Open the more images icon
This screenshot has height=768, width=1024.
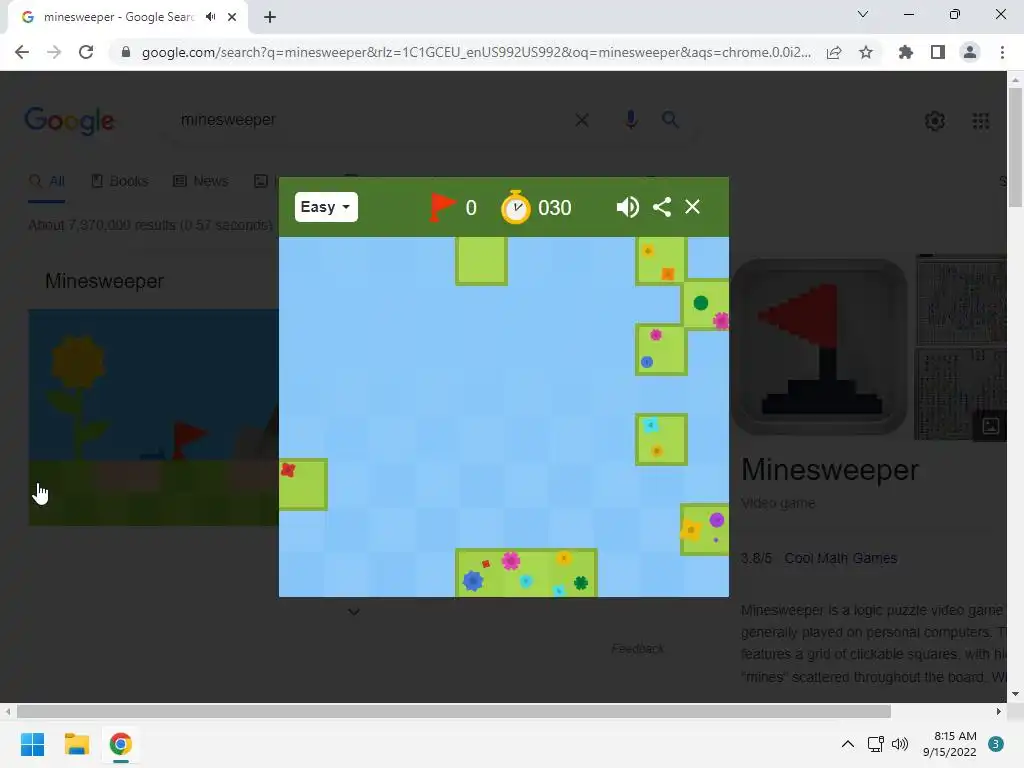pos(991,426)
